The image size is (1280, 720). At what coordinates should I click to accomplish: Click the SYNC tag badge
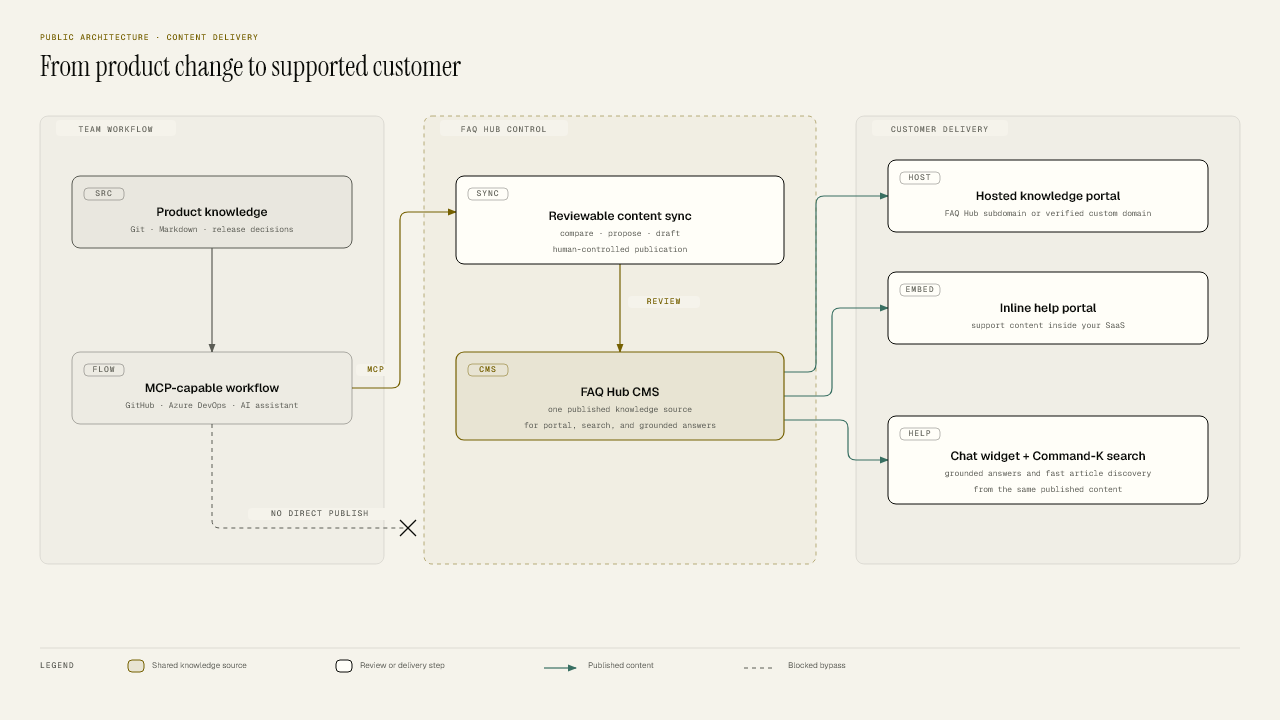[488, 194]
